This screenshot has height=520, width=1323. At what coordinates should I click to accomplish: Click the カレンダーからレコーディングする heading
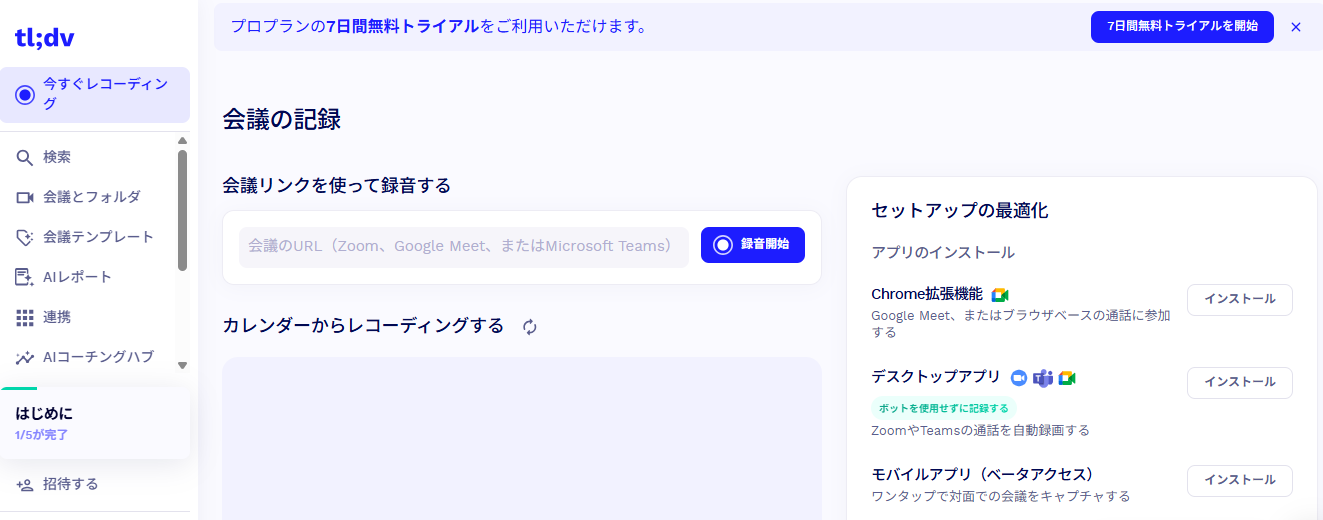363,326
